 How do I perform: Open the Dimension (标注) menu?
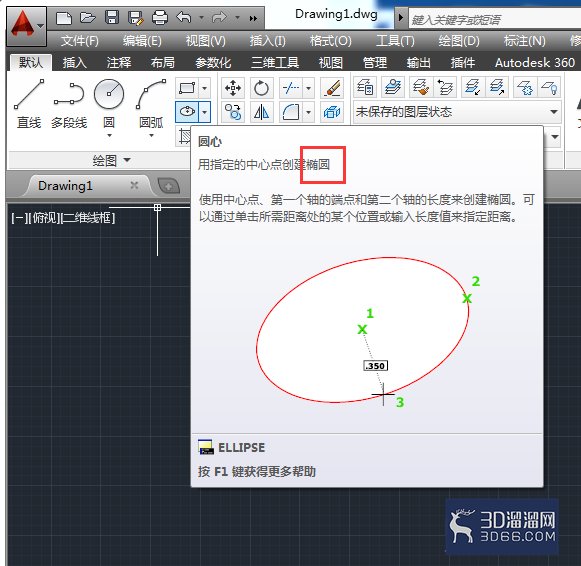(x=524, y=40)
